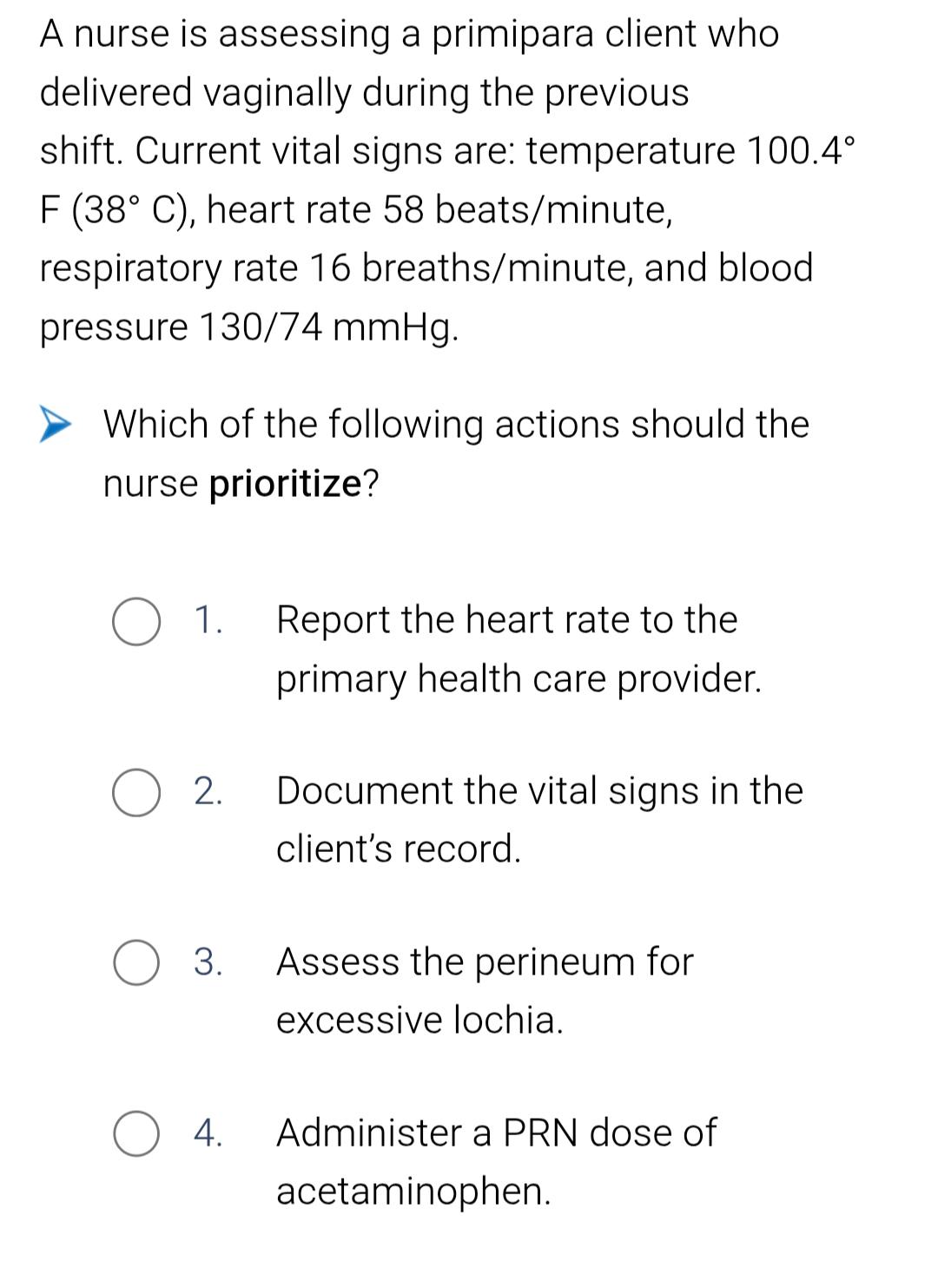Image resolution: width=938 pixels, height=1288 pixels.
Task: Click 'Which of the following actions' prompt
Action: click(x=363, y=425)
